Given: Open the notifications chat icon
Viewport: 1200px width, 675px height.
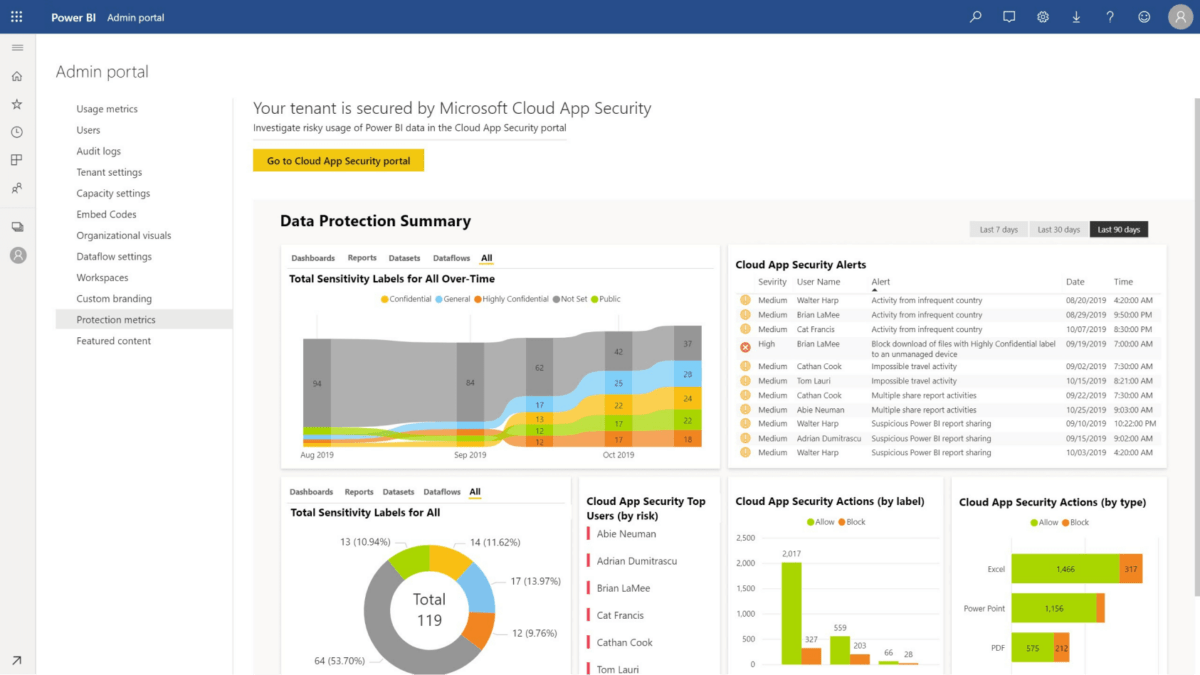Looking at the screenshot, I should [x=1009, y=17].
